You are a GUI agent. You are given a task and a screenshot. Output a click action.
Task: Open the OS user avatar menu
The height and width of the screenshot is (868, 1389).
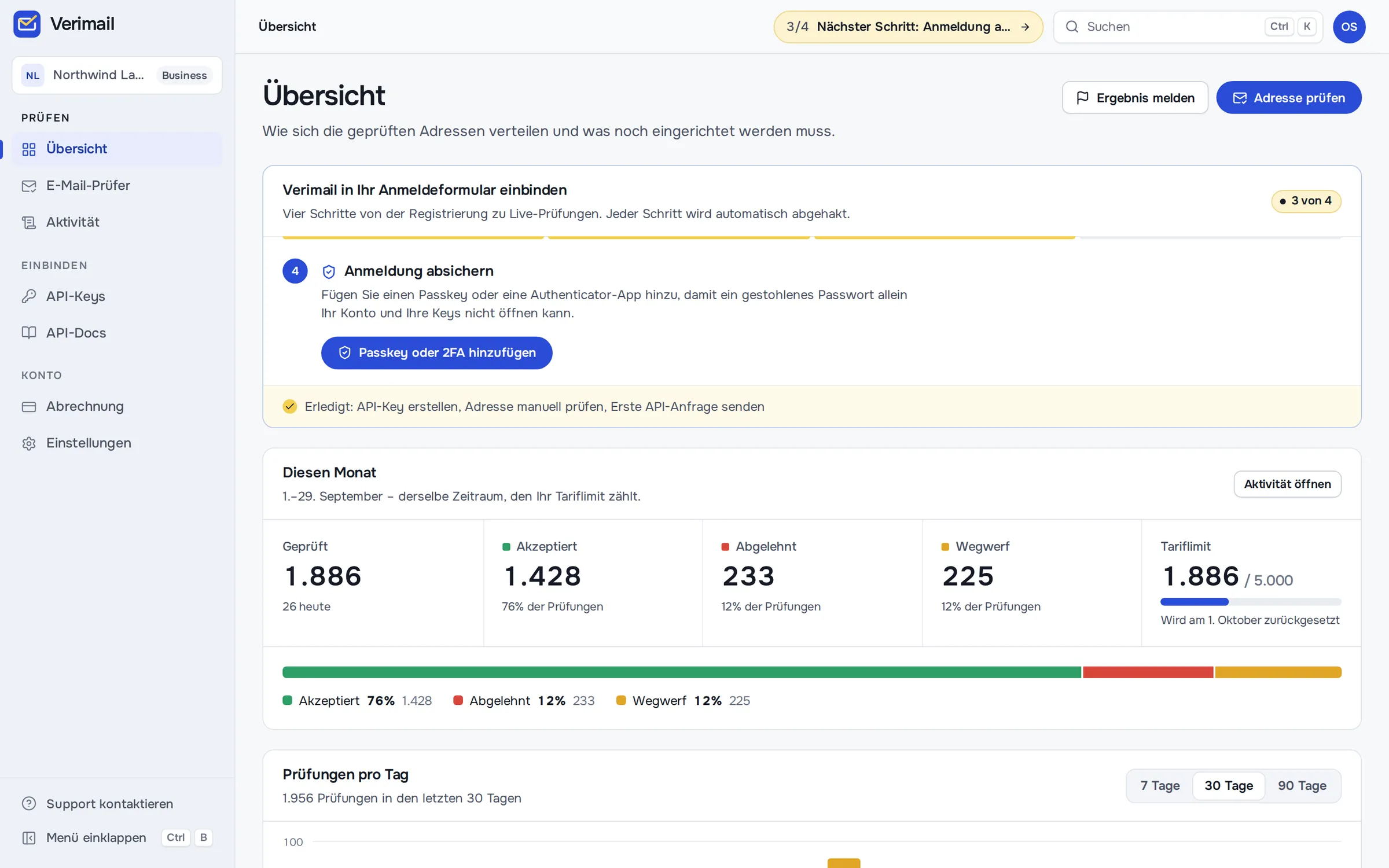click(x=1349, y=27)
